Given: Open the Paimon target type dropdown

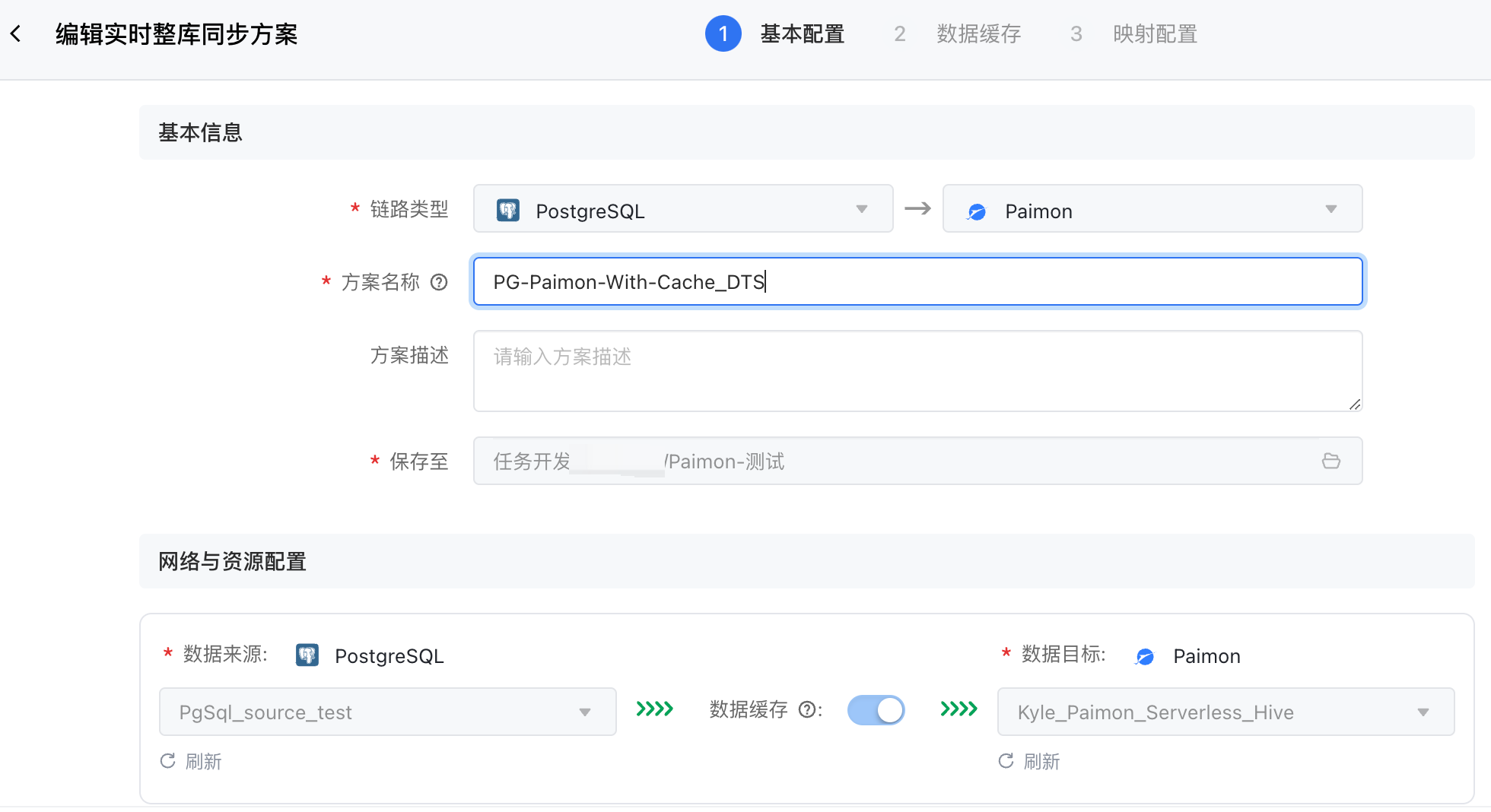Looking at the screenshot, I should coord(1152,208).
